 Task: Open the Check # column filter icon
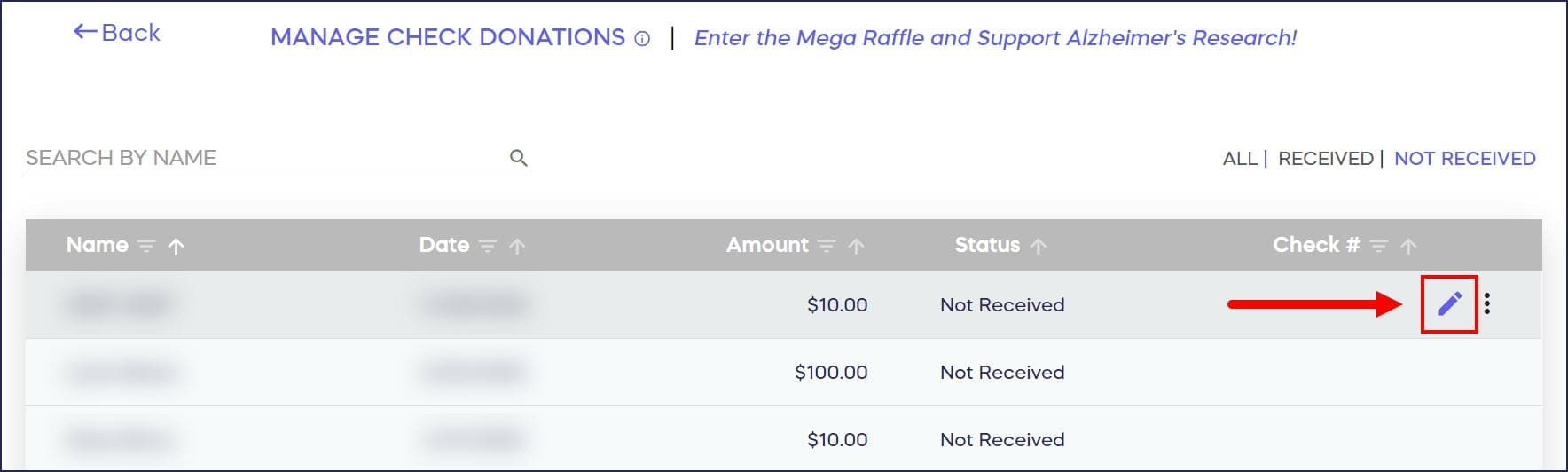coord(1379,246)
